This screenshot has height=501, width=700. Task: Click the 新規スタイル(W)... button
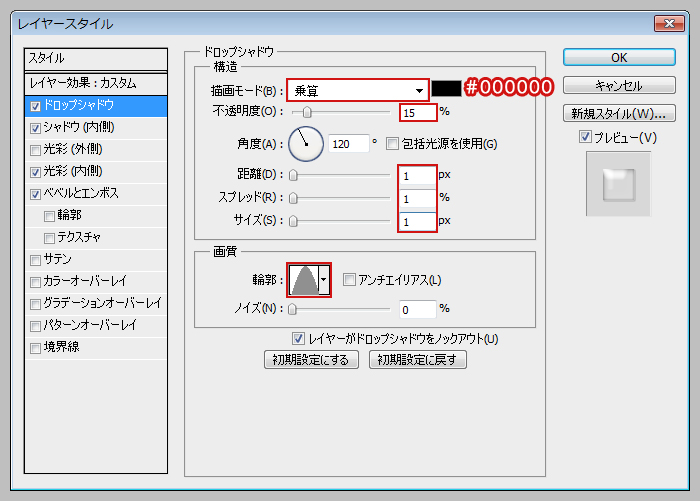pos(619,113)
